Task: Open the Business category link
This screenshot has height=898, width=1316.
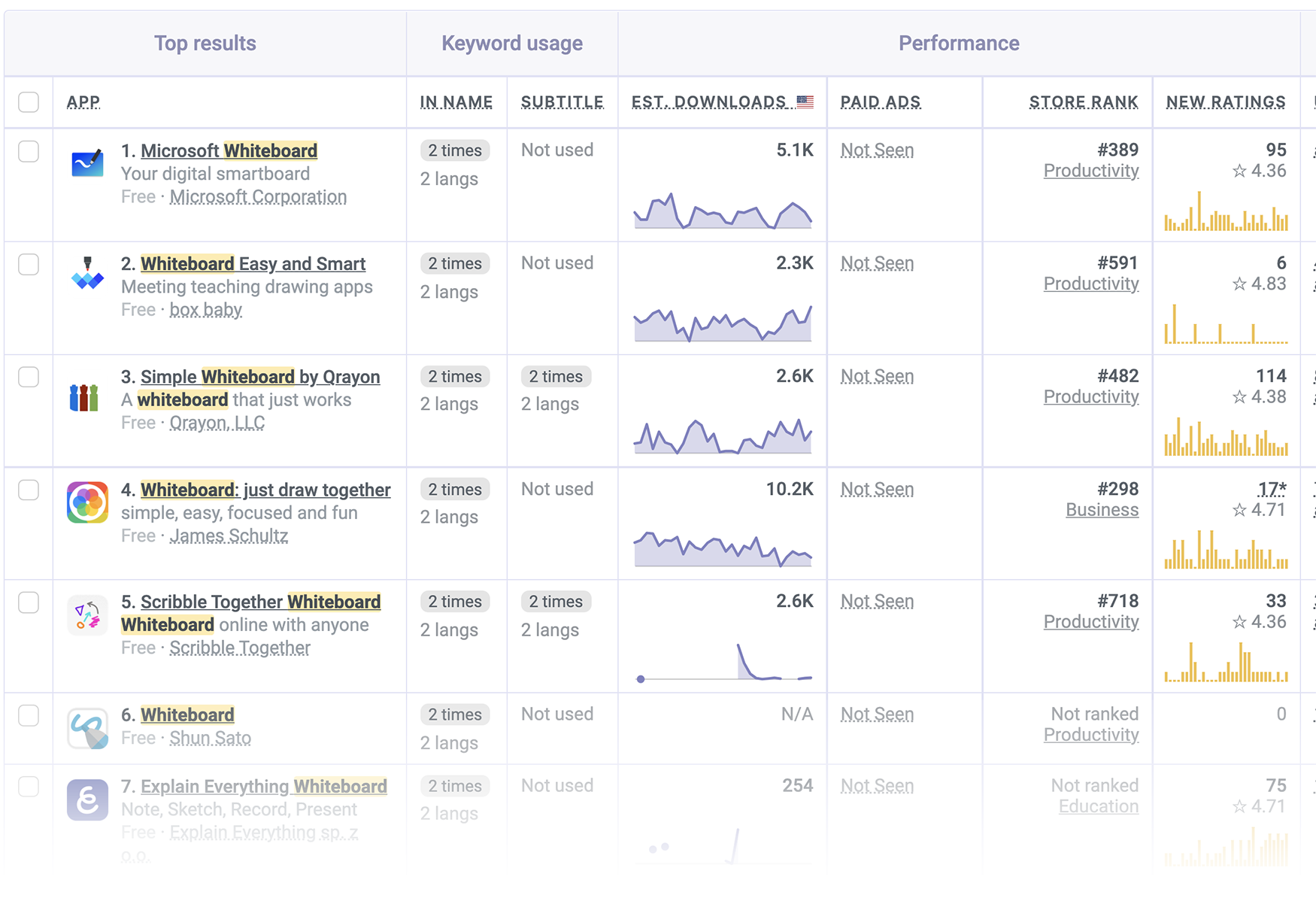Action: (x=1102, y=510)
